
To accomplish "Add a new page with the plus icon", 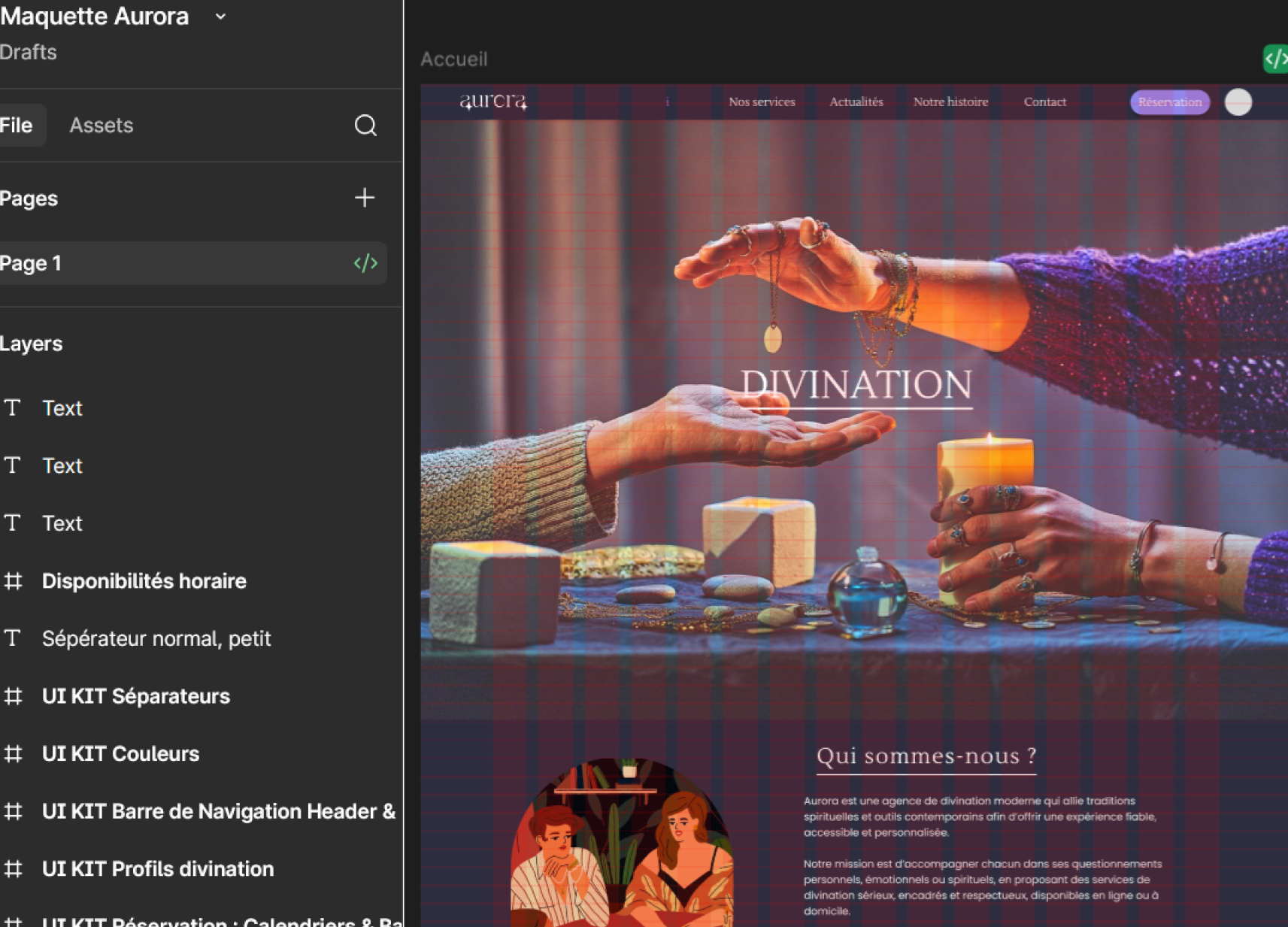I will point(365,198).
